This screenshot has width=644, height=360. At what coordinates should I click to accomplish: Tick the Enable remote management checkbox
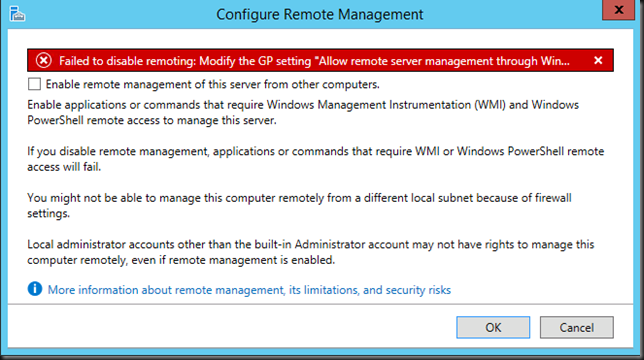[x=34, y=84]
